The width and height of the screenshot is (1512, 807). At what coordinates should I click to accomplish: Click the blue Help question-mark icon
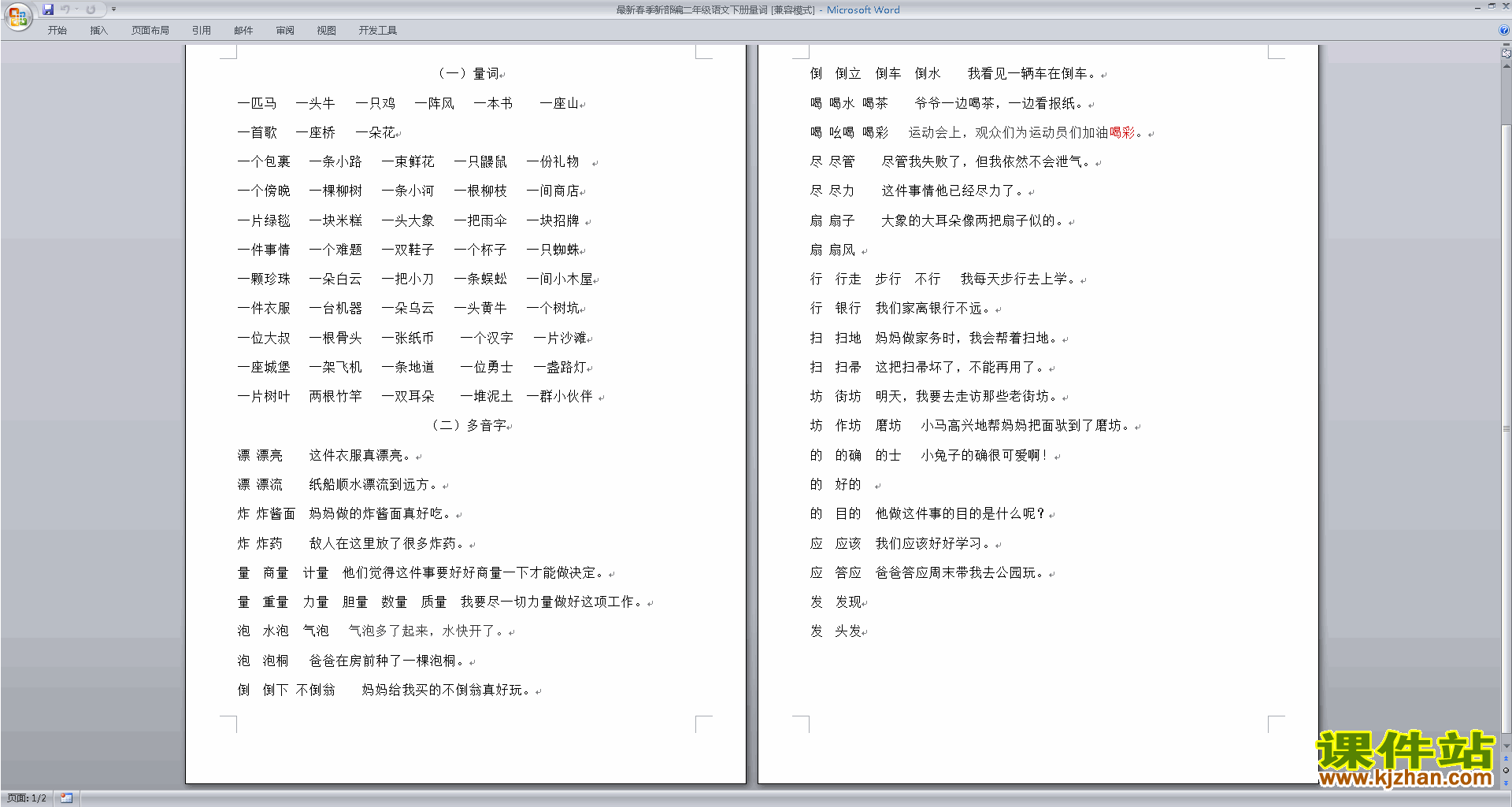coord(1503,31)
